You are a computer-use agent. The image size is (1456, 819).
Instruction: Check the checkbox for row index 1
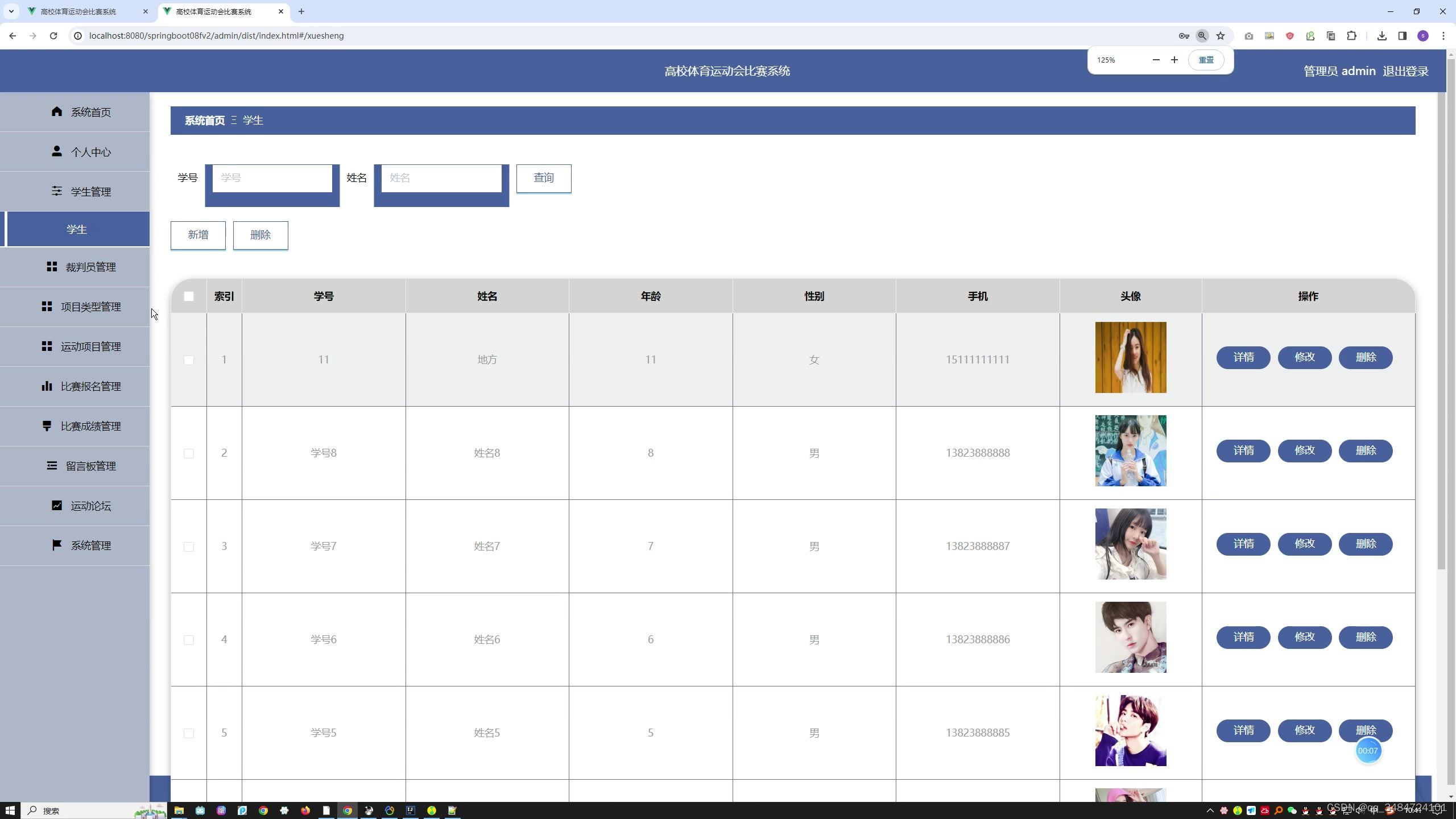pos(189,360)
